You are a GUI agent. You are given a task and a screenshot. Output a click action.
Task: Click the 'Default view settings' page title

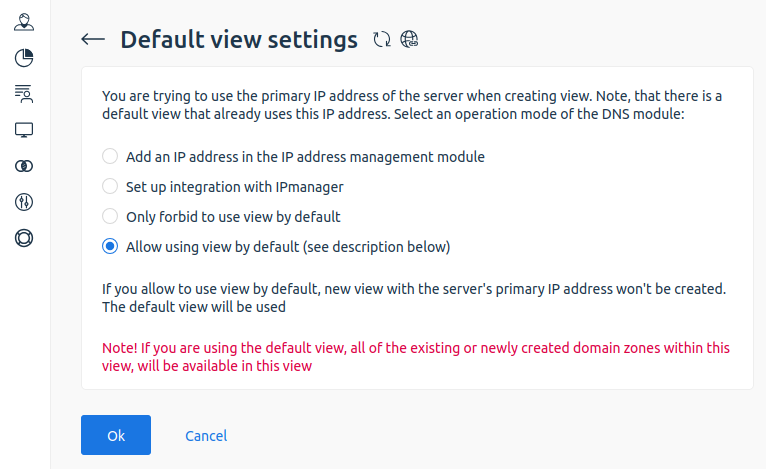click(238, 40)
